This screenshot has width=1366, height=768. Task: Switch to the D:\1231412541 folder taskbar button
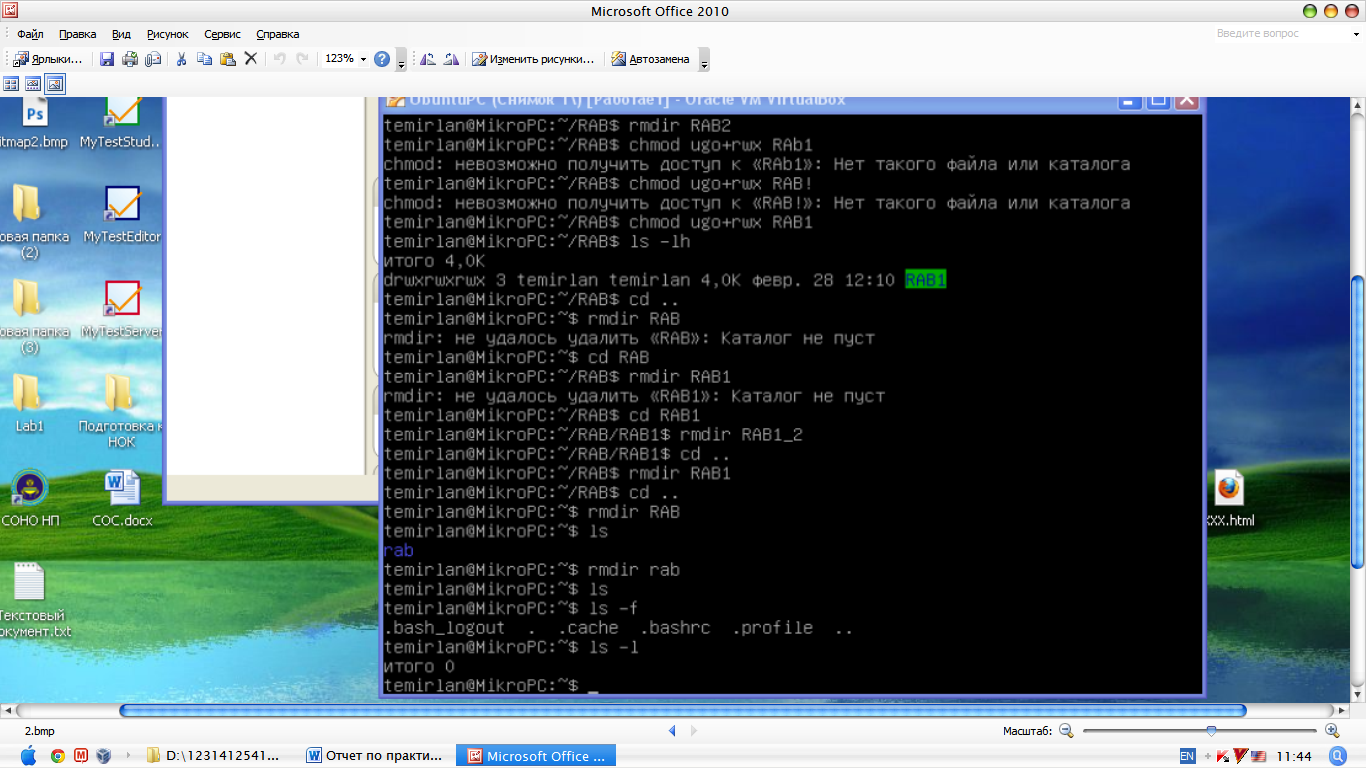click(213, 756)
